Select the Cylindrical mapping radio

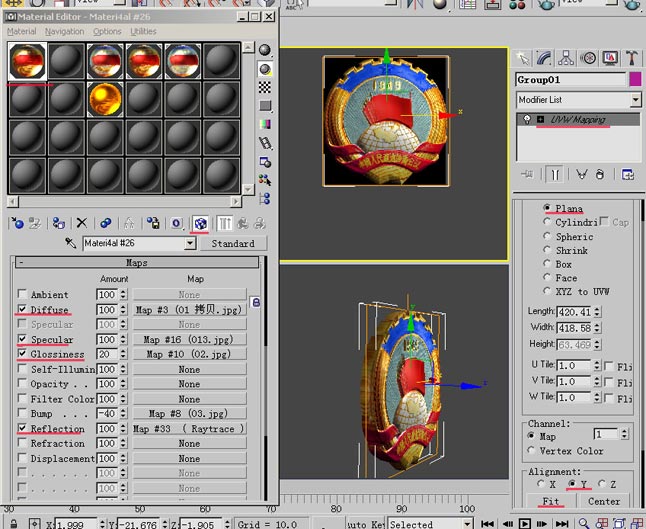tap(547, 222)
